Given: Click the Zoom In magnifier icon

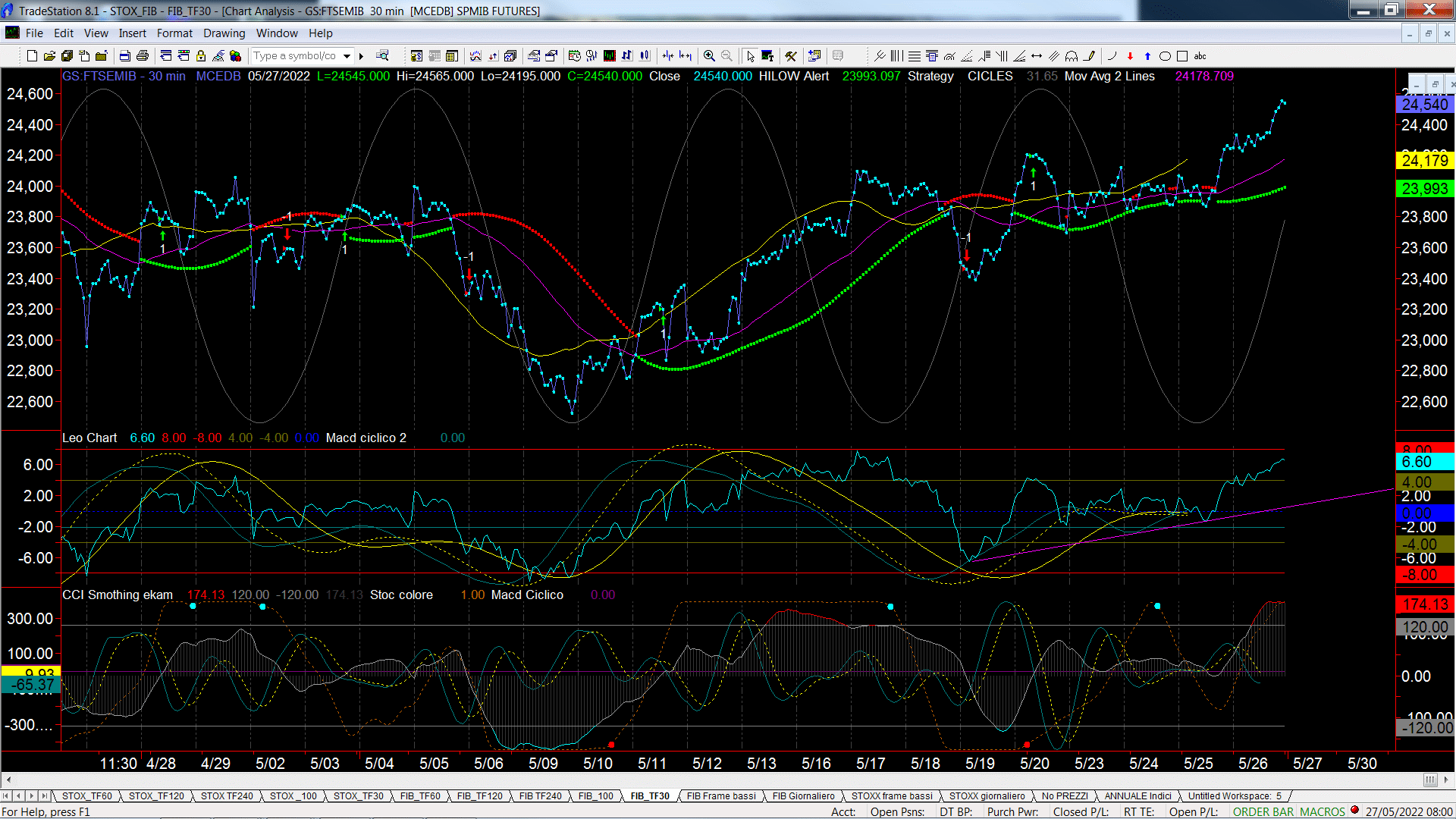Looking at the screenshot, I should [x=709, y=56].
